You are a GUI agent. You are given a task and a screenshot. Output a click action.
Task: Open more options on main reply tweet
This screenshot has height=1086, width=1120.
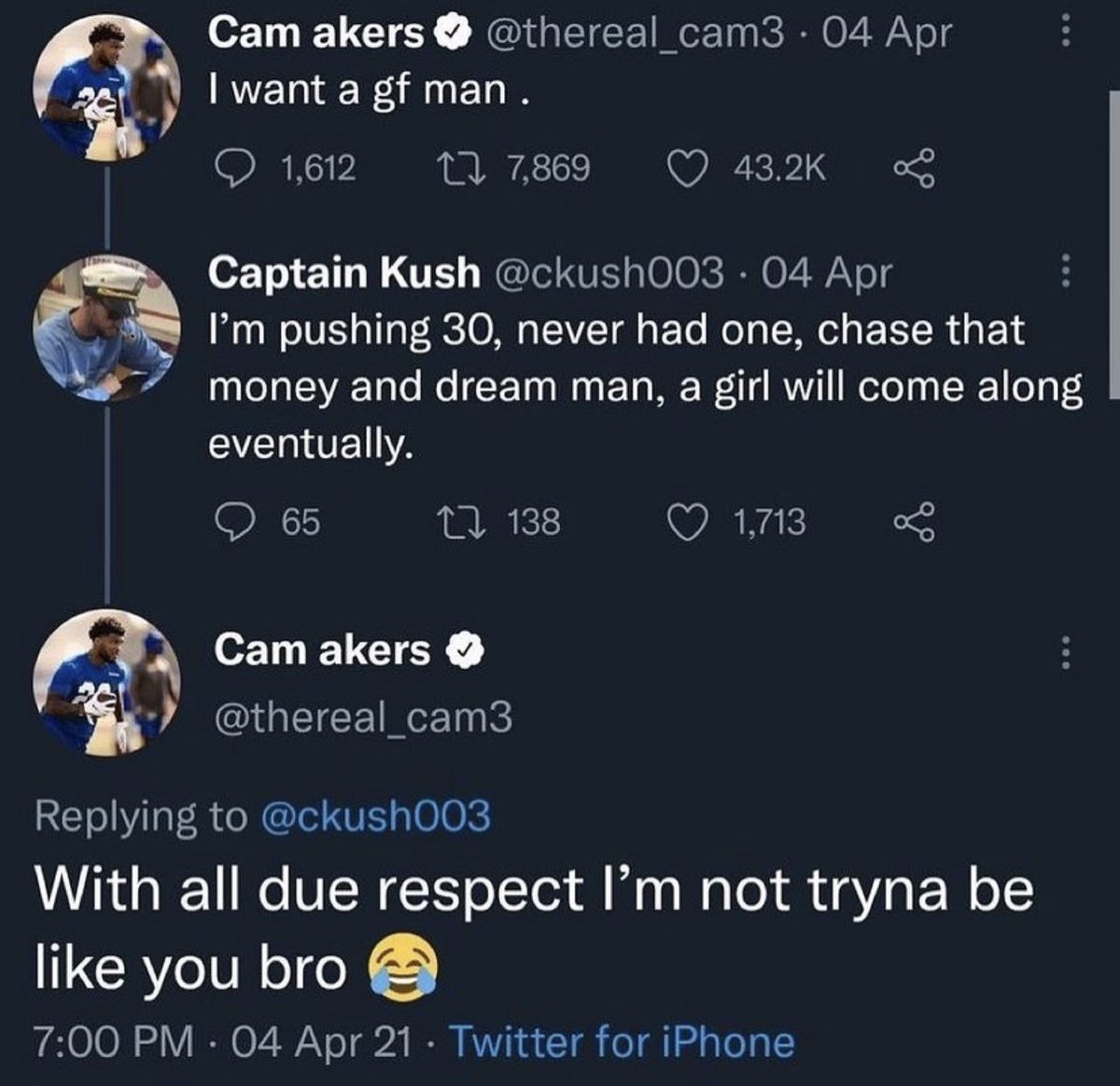point(1062,652)
